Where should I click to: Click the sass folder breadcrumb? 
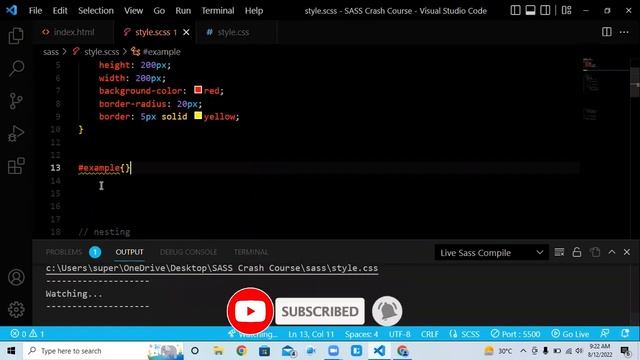pos(51,52)
